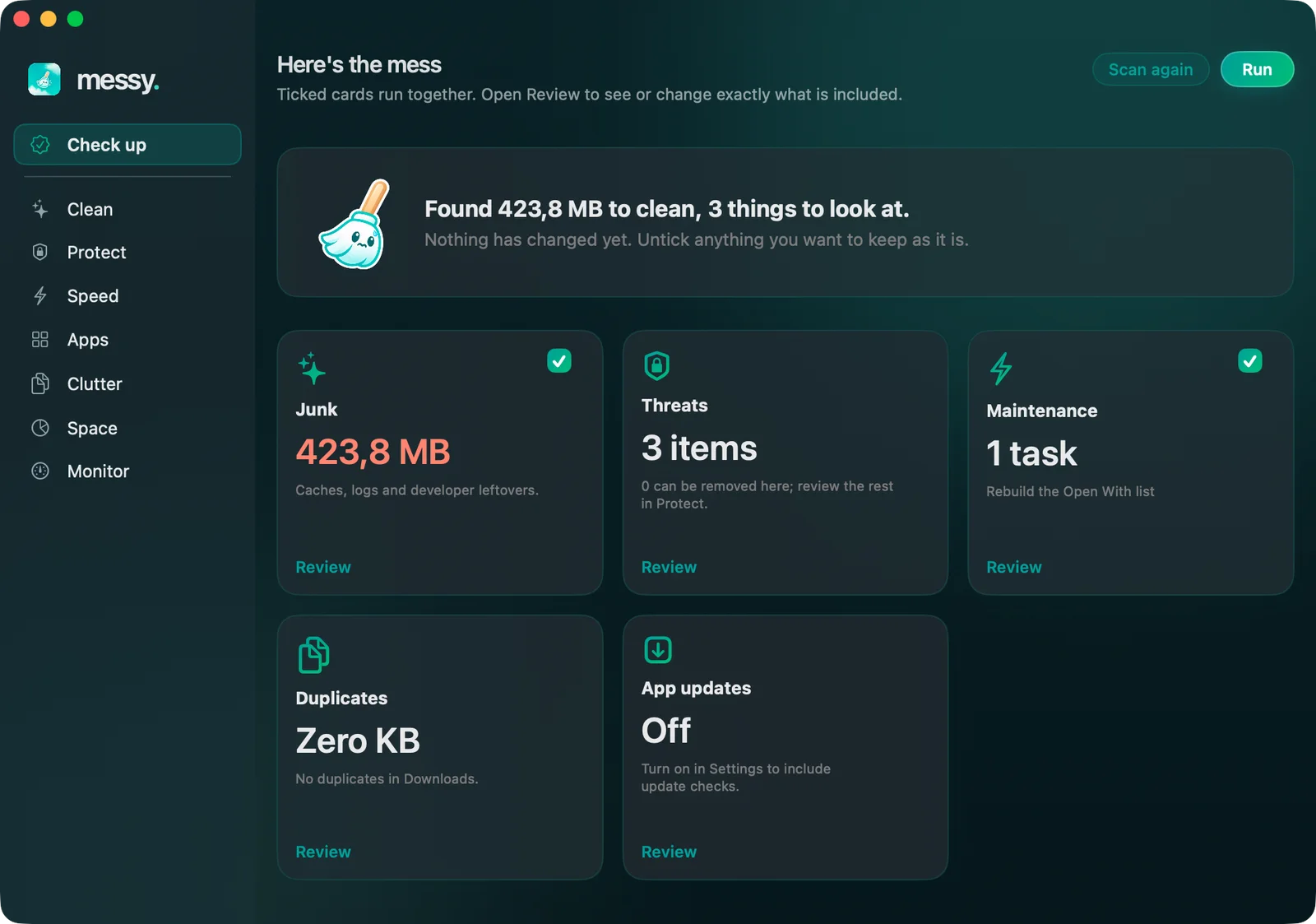Open the Check up section
The image size is (1316, 924).
click(127, 145)
